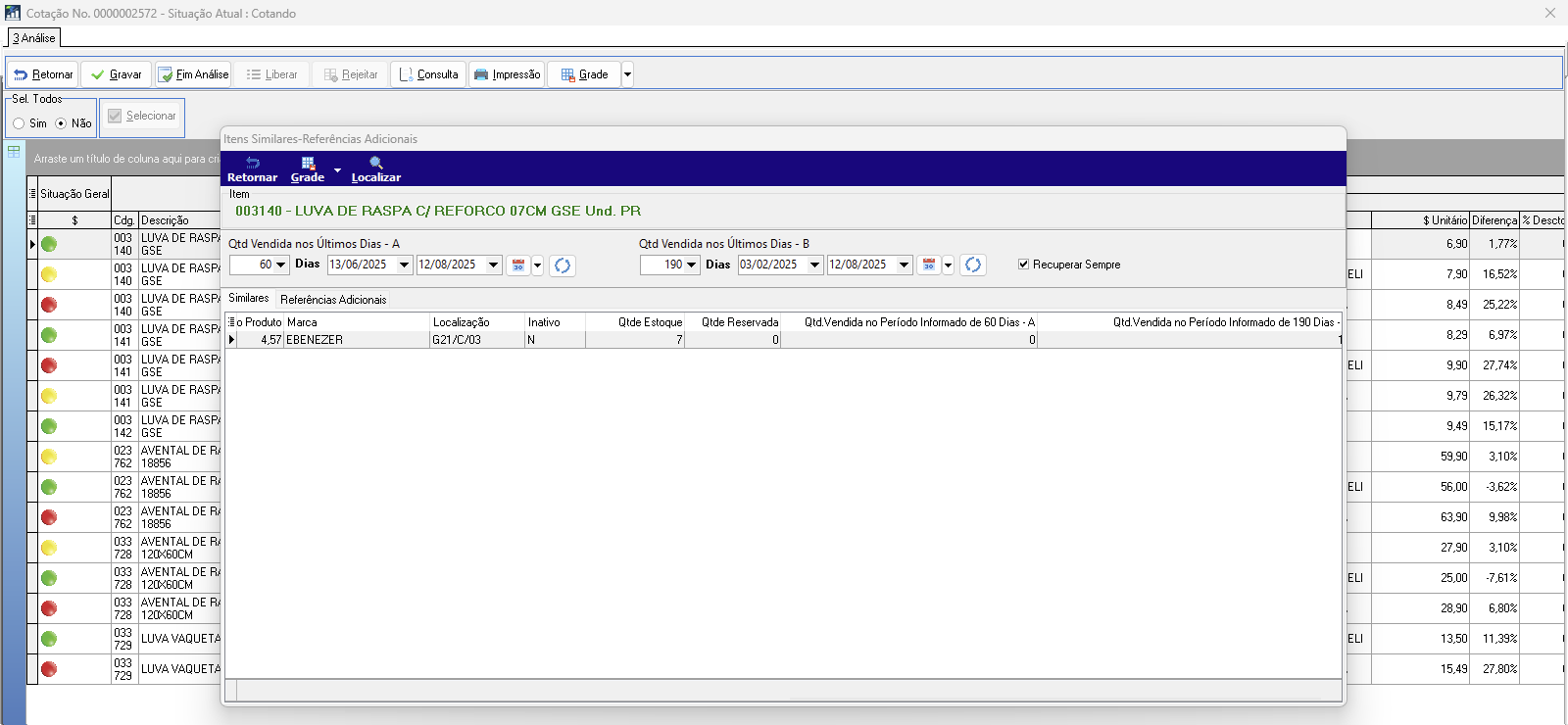Refresh the Qtd Vendida period B
The image size is (1568, 725).
[x=973, y=265]
